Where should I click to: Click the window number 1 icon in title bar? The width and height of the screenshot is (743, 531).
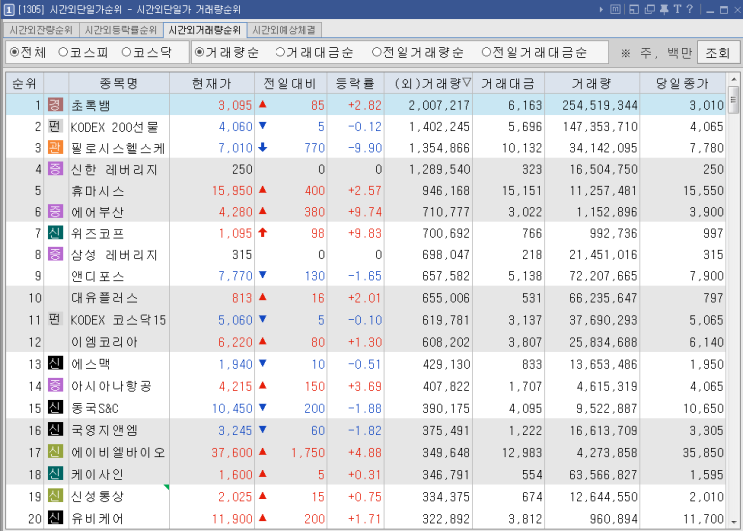click(x=9, y=9)
